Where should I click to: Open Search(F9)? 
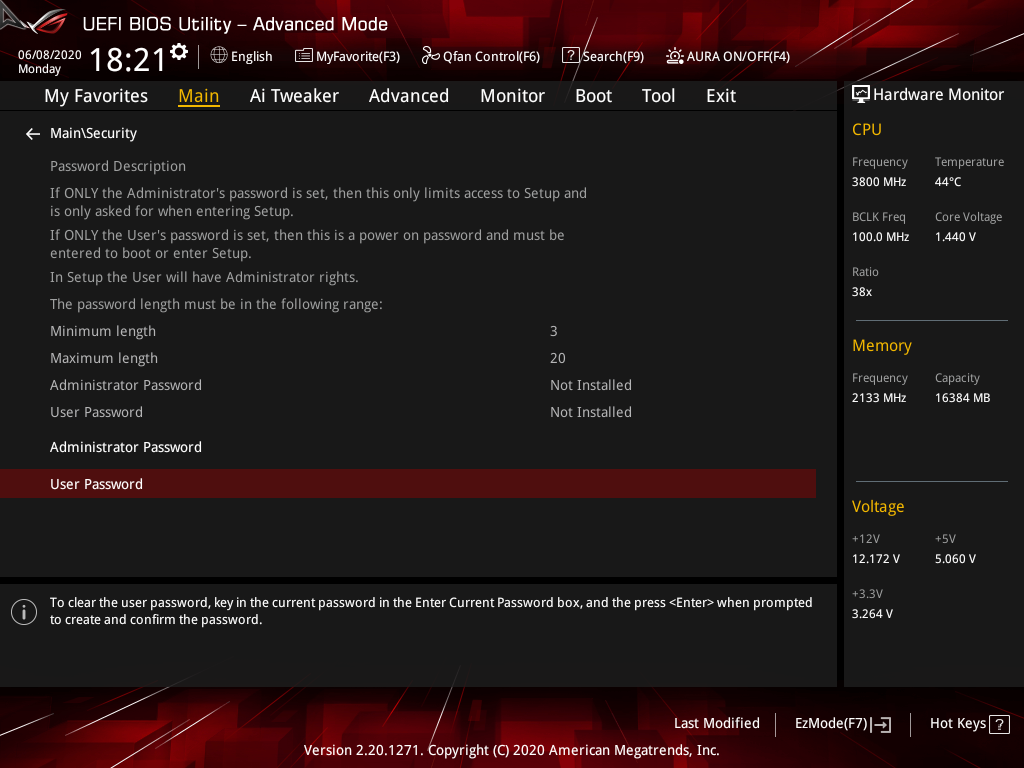(x=603, y=56)
